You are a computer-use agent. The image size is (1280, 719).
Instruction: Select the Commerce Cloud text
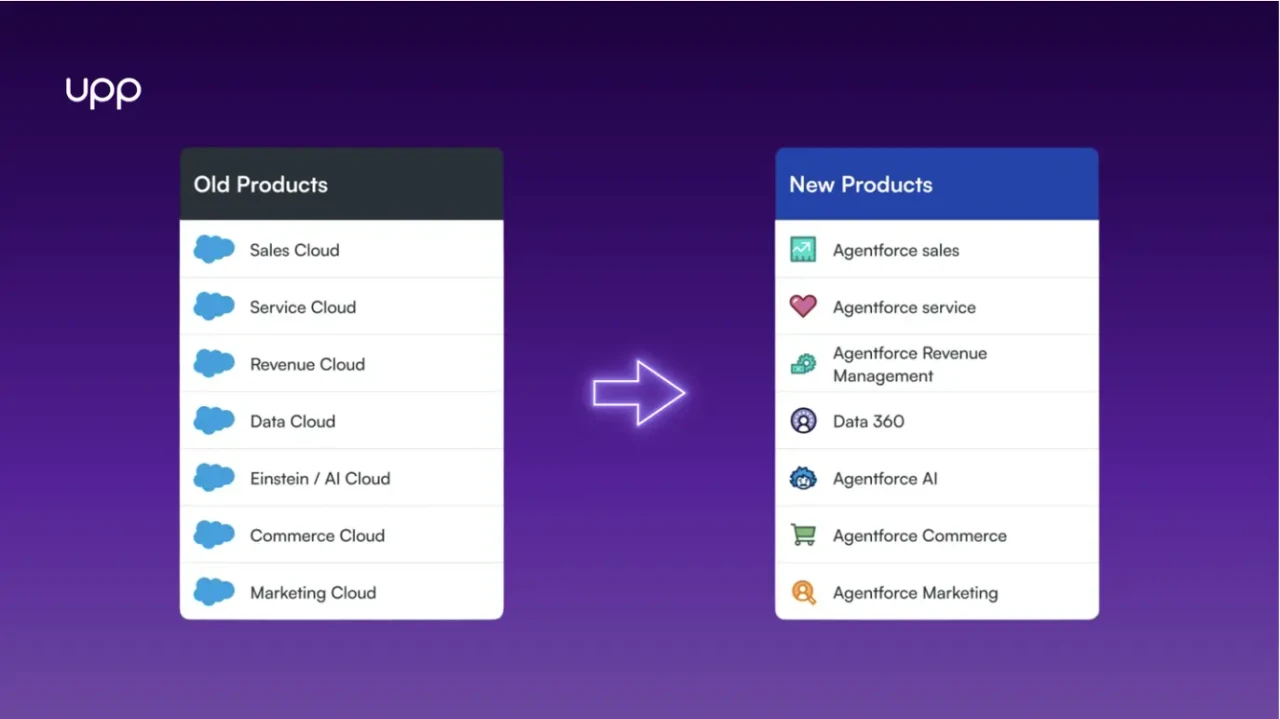tap(317, 535)
